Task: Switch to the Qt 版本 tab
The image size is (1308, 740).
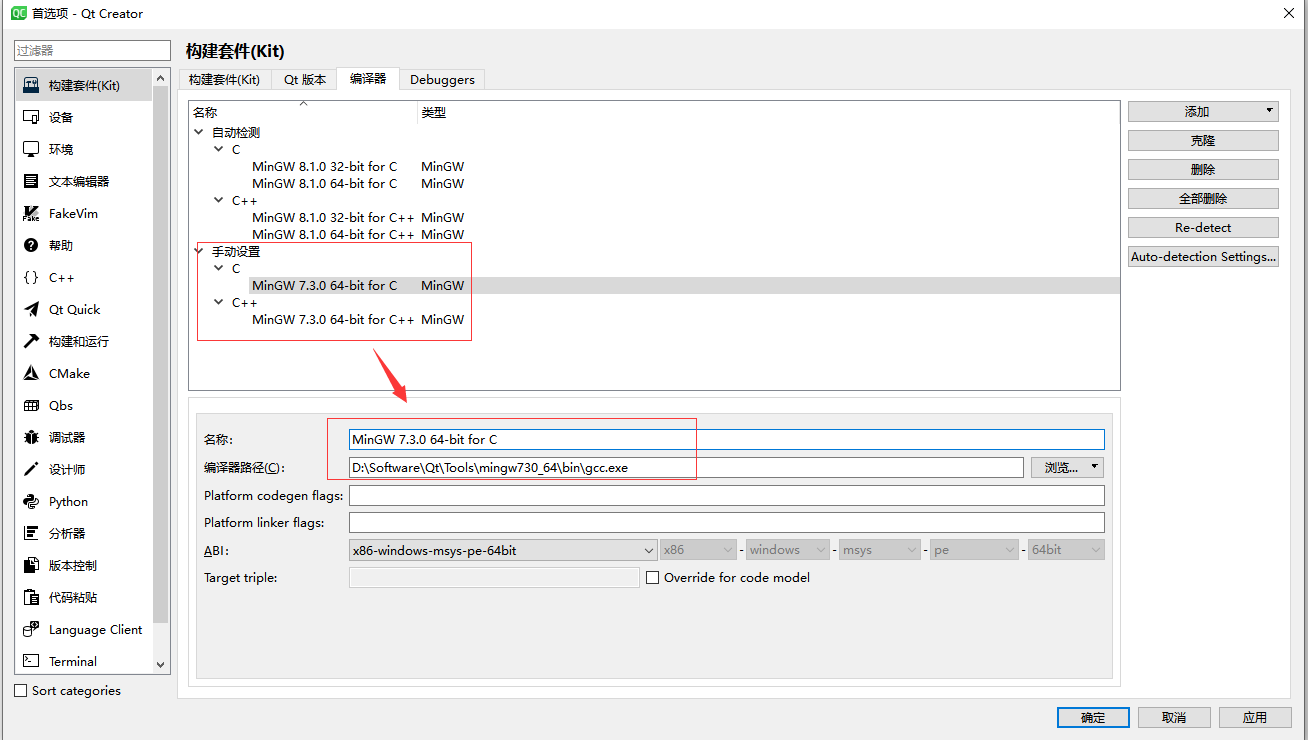Action: [305, 79]
